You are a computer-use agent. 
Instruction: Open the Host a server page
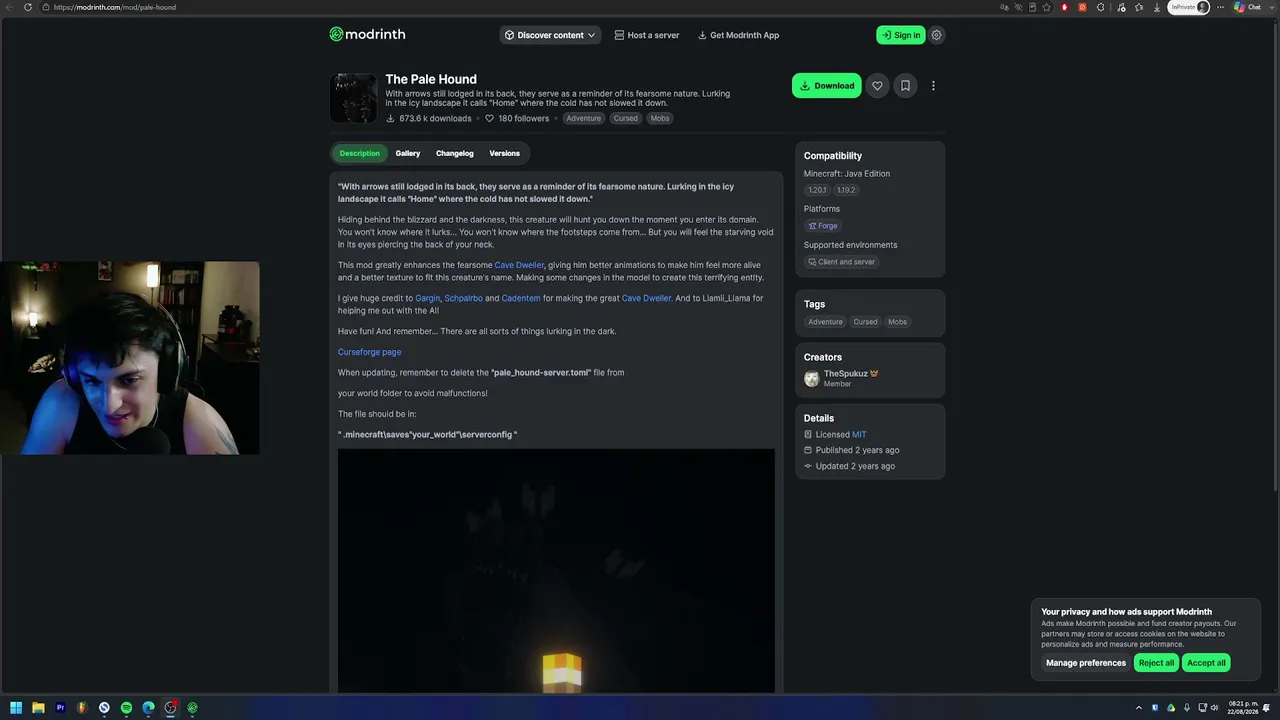[x=646, y=35]
